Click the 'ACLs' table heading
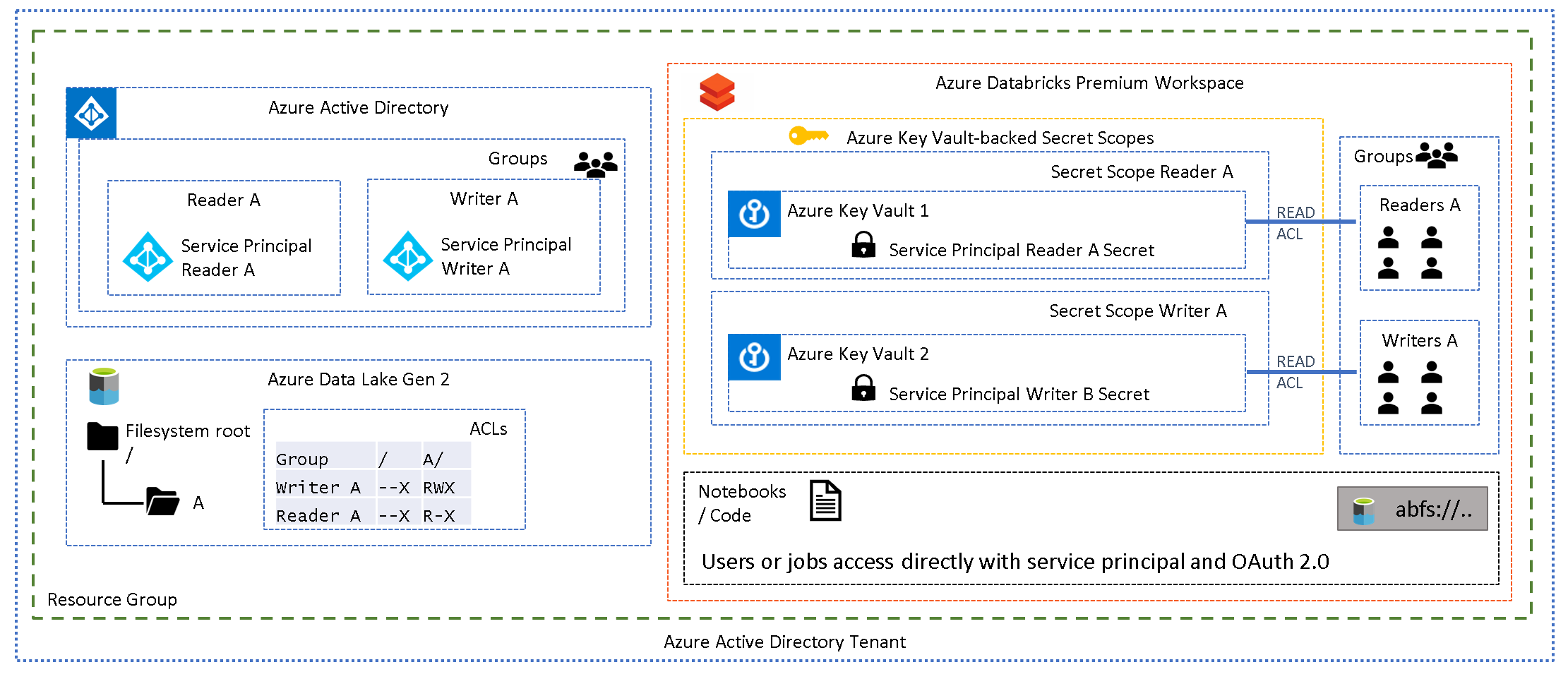1568x679 pixels. pos(489,428)
